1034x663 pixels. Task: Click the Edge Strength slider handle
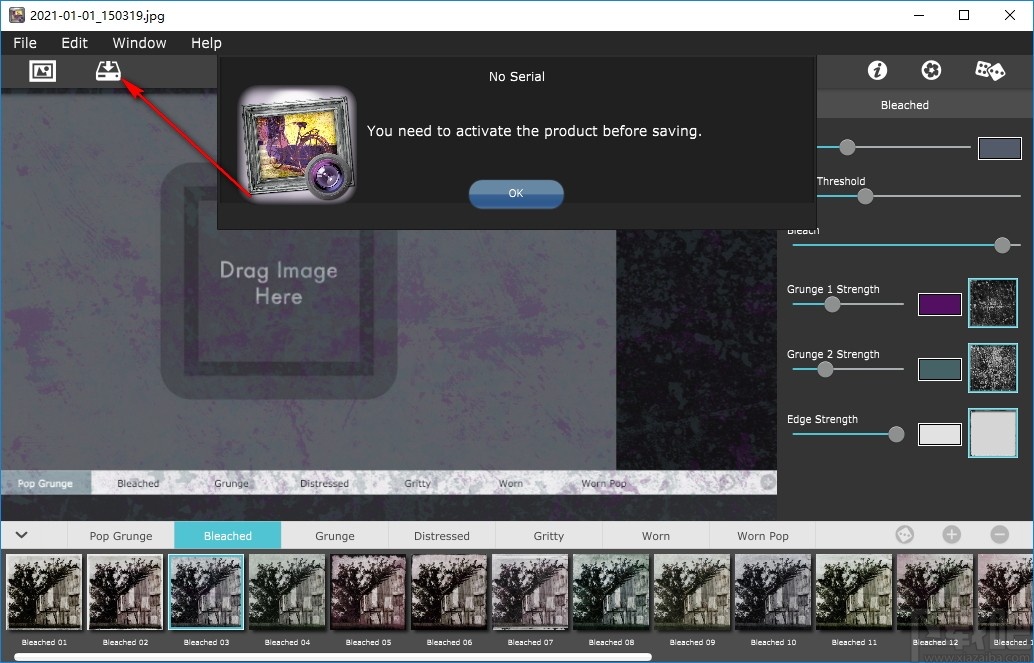pos(896,434)
